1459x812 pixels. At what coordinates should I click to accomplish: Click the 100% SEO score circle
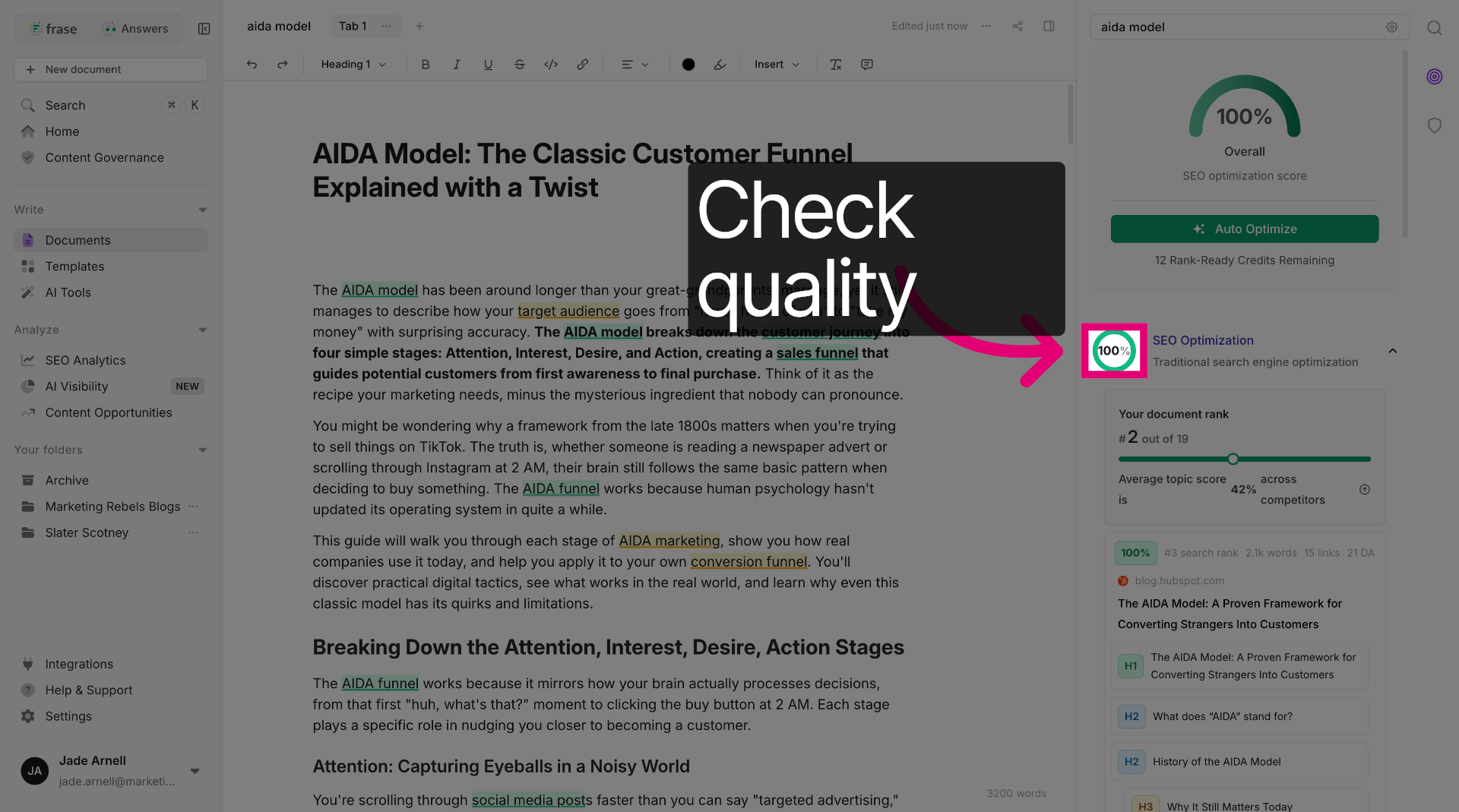[1113, 351]
